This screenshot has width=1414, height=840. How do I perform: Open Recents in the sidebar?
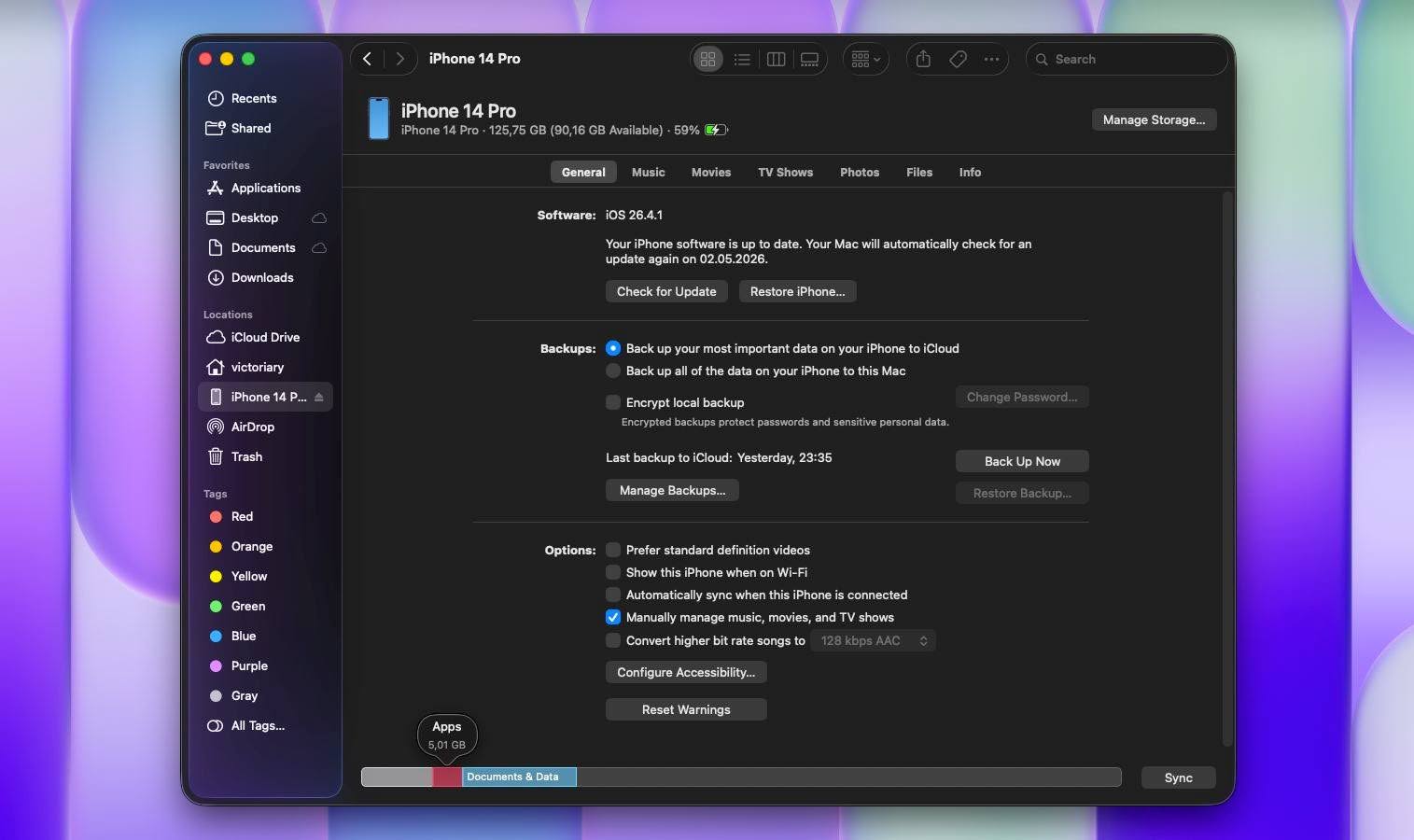tap(265, 98)
